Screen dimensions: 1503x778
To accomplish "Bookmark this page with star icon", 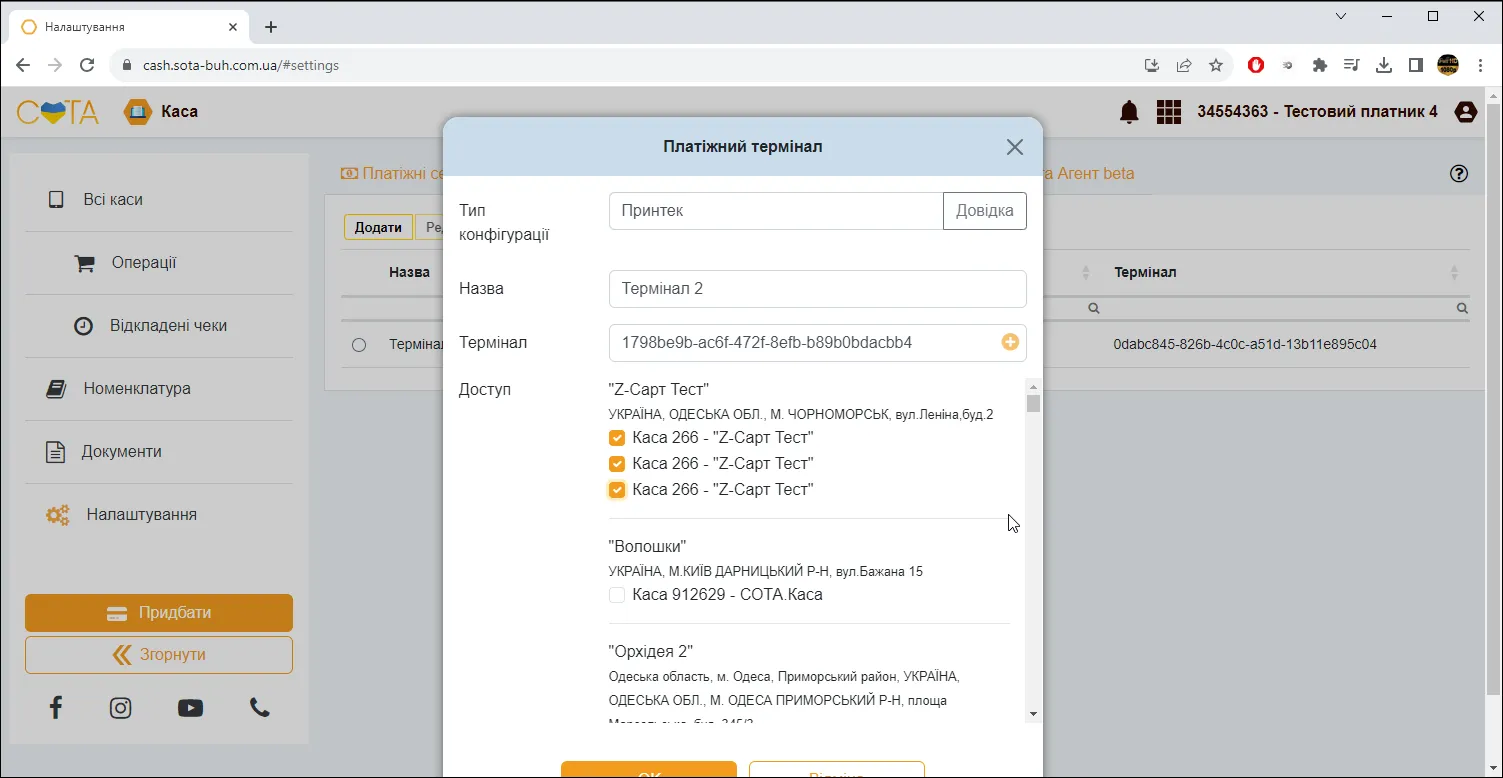I will click(x=1216, y=65).
